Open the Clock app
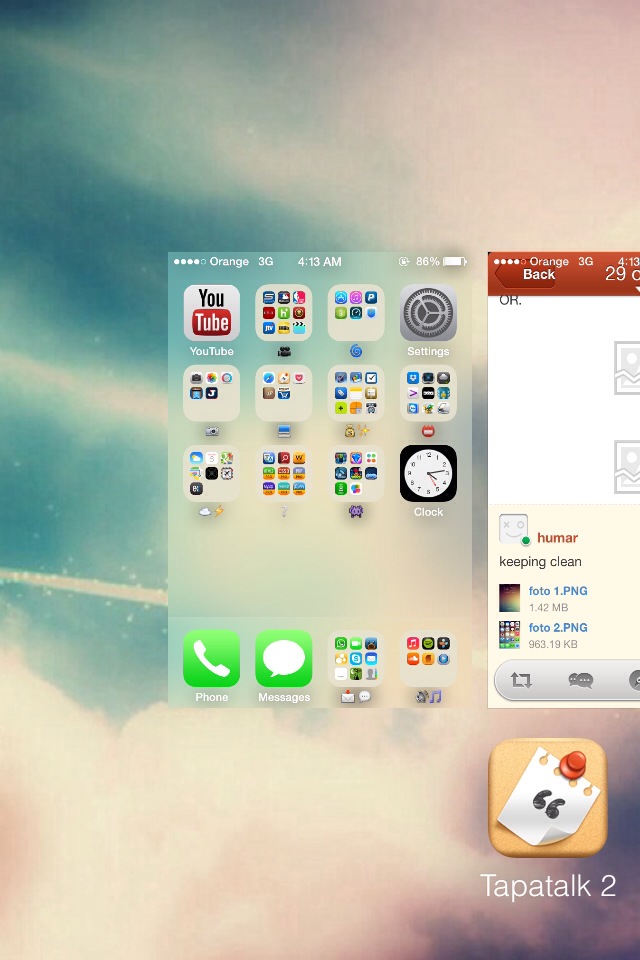This screenshot has width=640, height=960. point(428,473)
